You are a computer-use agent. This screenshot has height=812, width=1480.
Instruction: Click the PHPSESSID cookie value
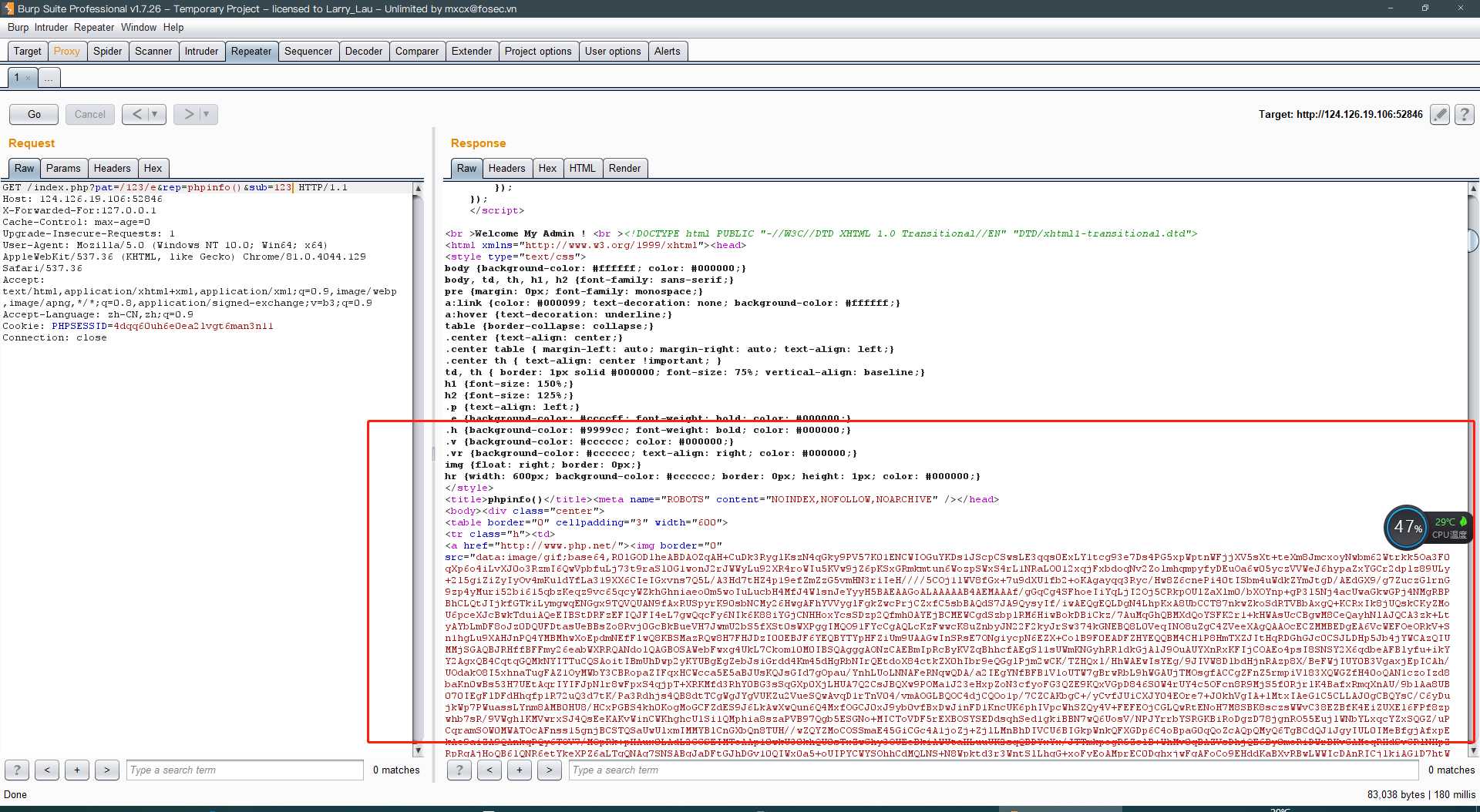point(193,326)
